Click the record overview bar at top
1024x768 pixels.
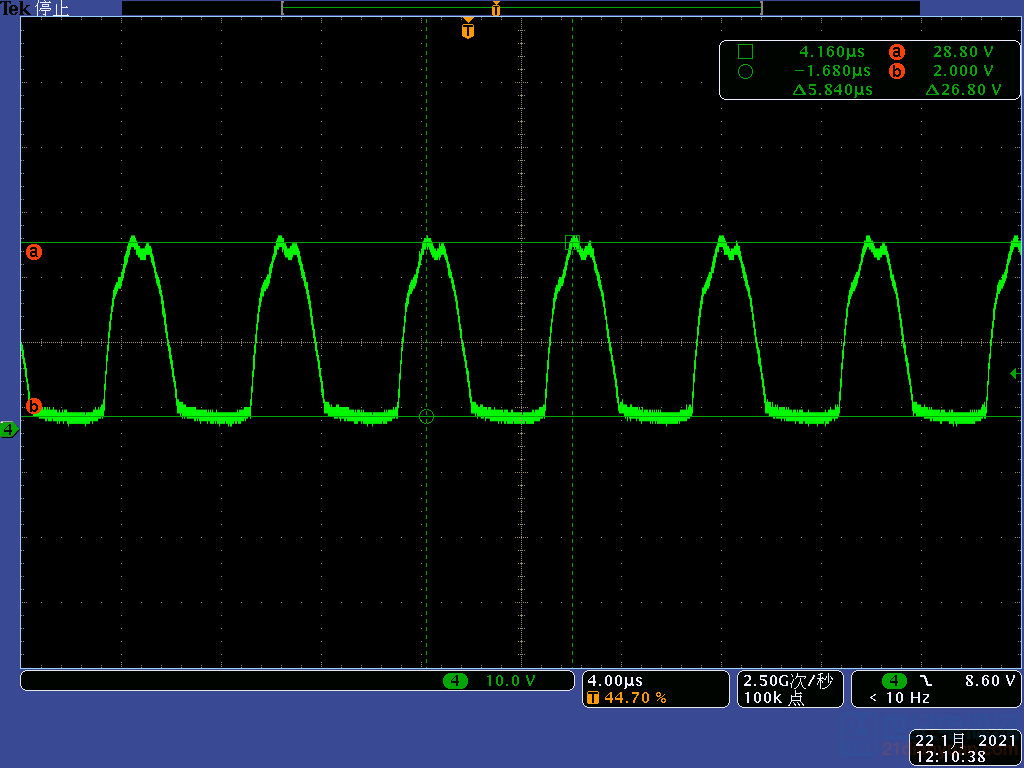pyautogui.click(x=521, y=8)
